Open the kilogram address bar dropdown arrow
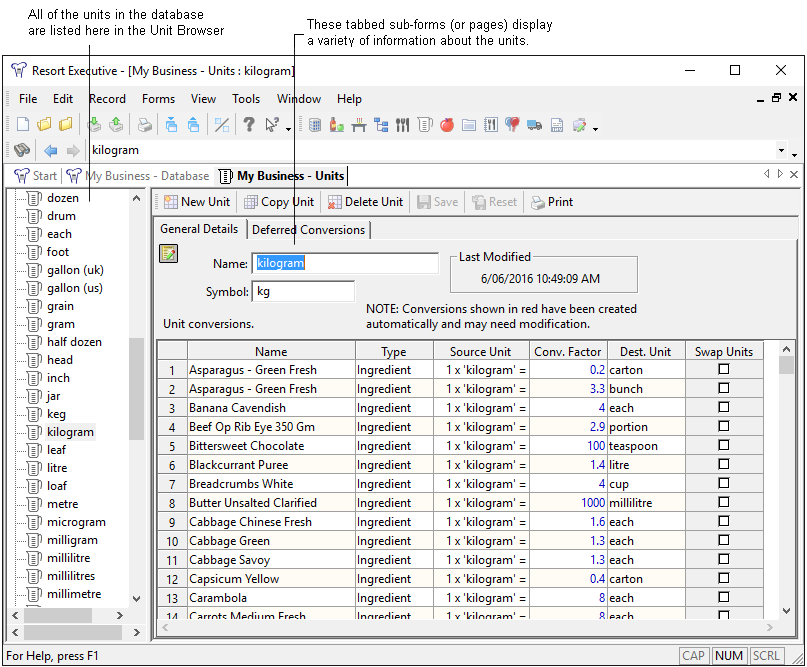 (x=781, y=150)
